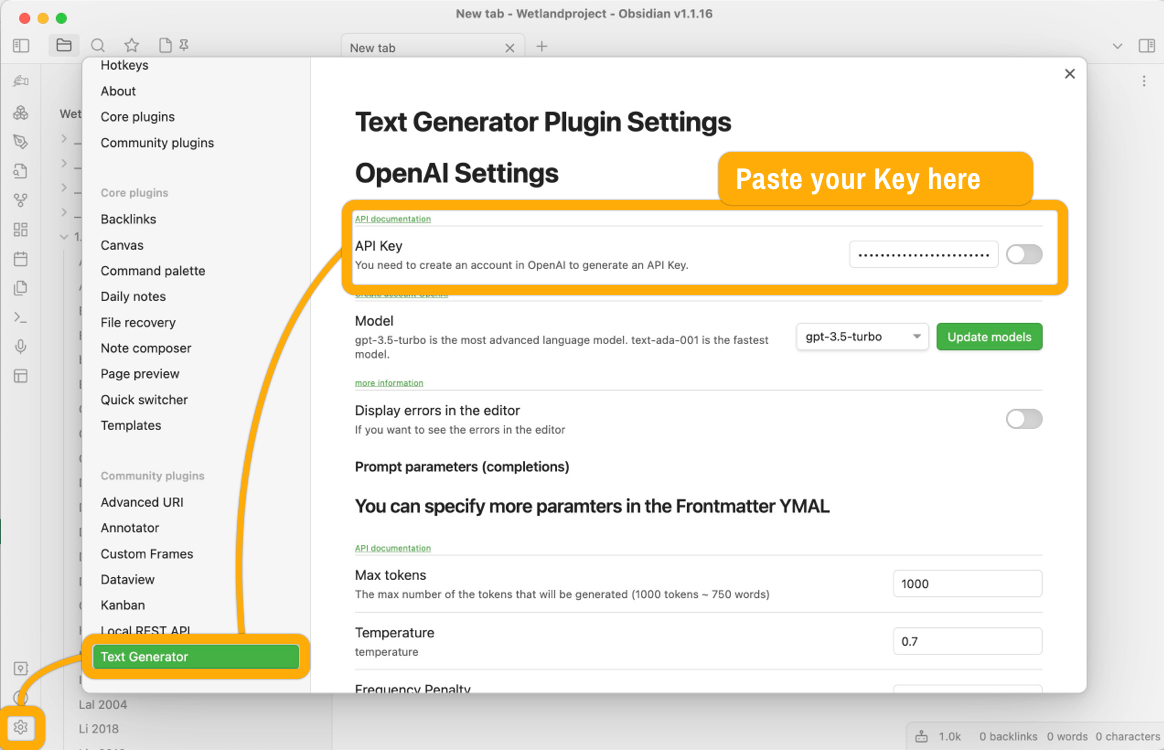Viewport: 1164px width, 750px height.
Task: Open the vertical three-dots more options
Action: point(1144,81)
